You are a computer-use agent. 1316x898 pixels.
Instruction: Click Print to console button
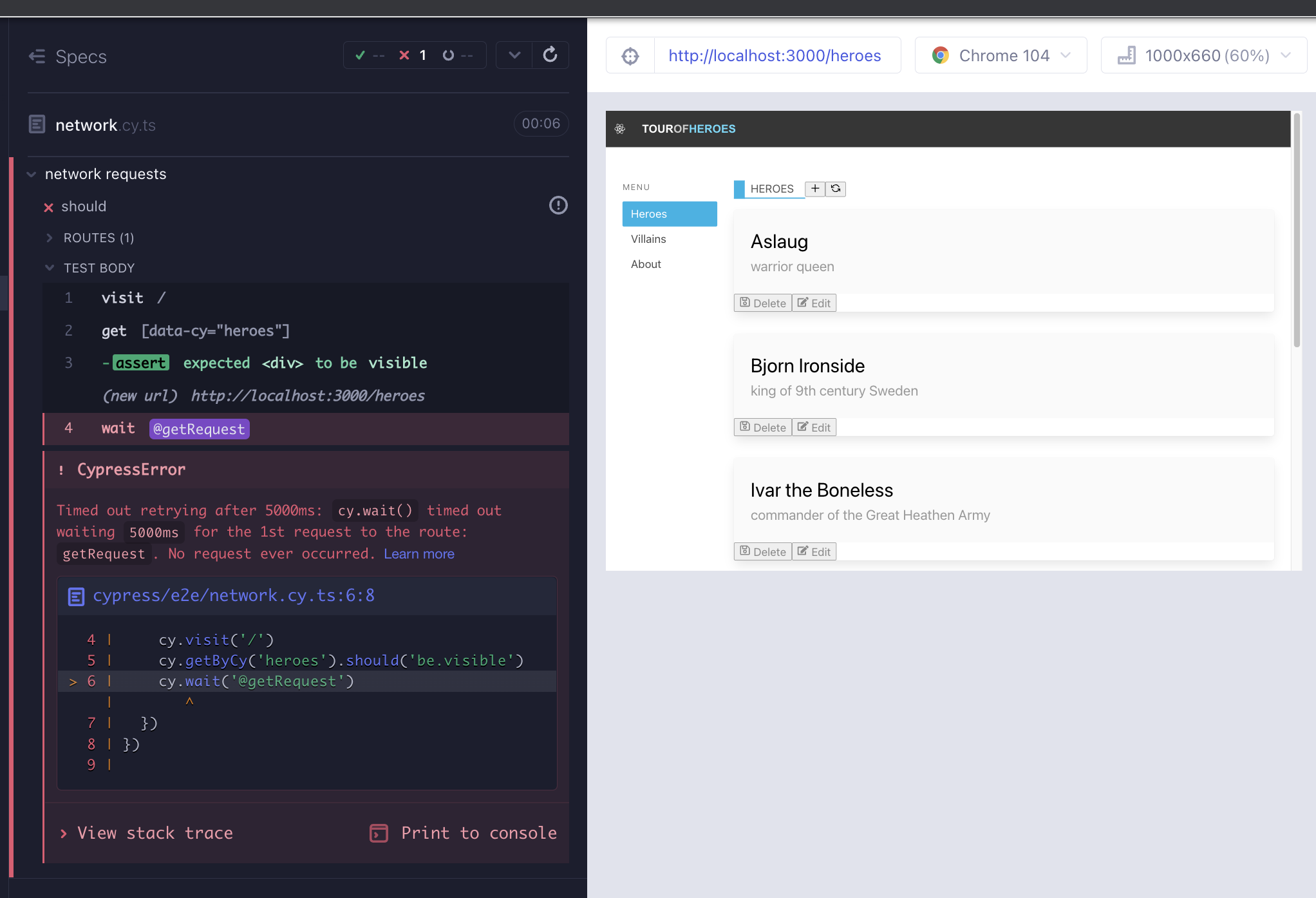(463, 833)
